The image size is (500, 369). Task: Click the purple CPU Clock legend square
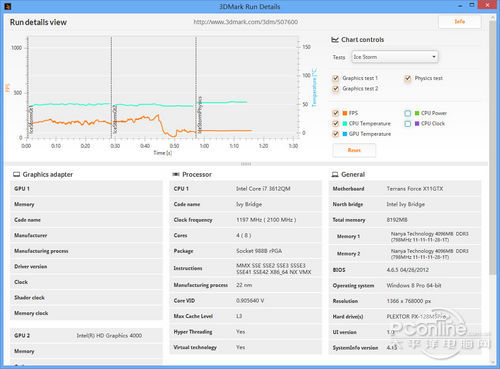(417, 123)
